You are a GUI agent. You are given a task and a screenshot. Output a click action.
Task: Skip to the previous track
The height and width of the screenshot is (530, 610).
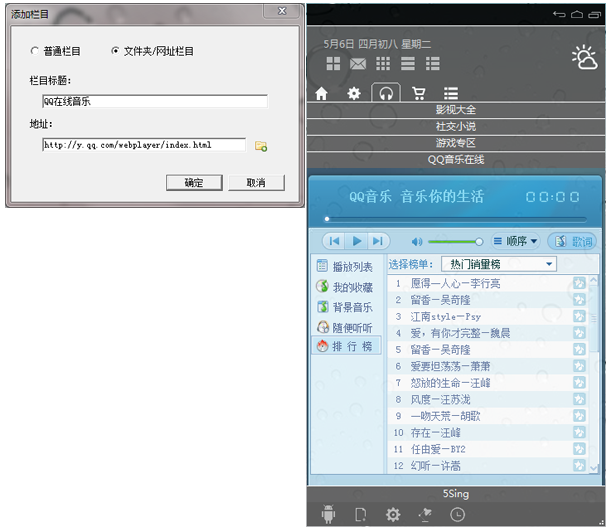point(334,241)
